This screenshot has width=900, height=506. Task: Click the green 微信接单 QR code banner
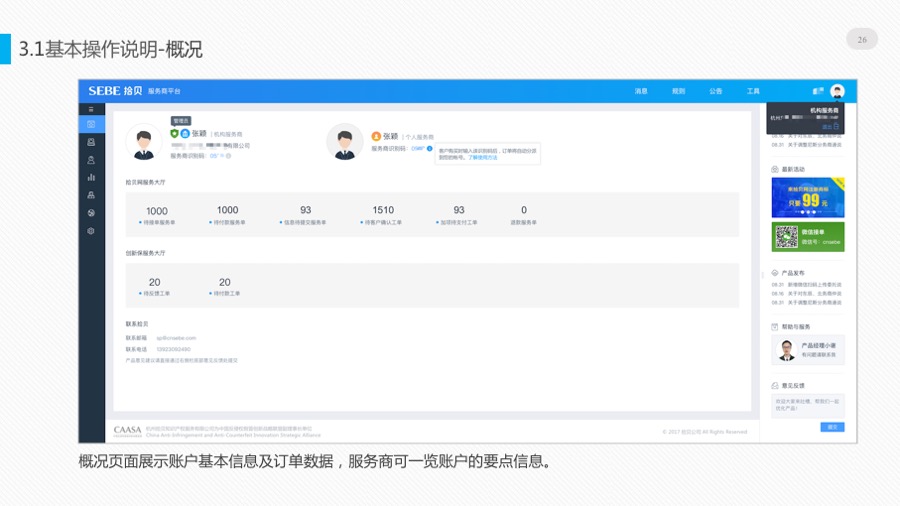click(808, 236)
